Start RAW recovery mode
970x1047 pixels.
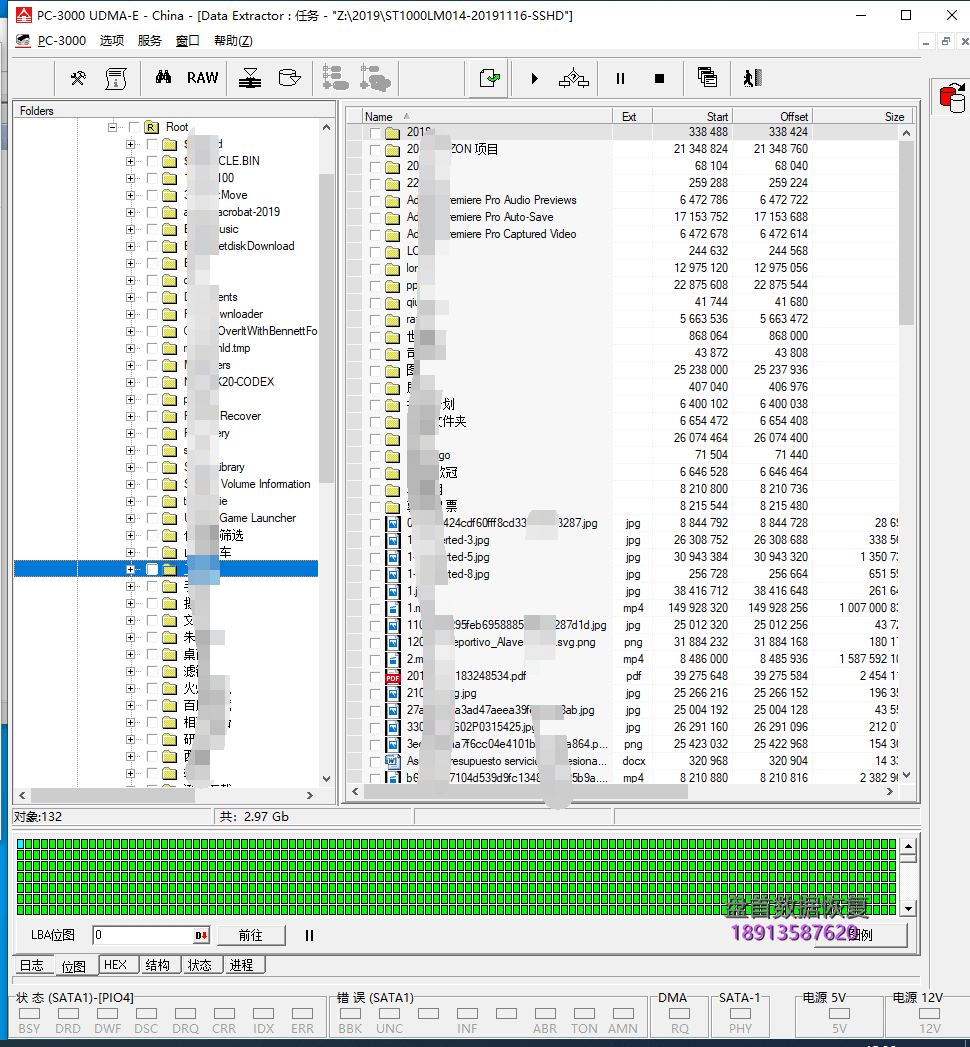click(202, 77)
